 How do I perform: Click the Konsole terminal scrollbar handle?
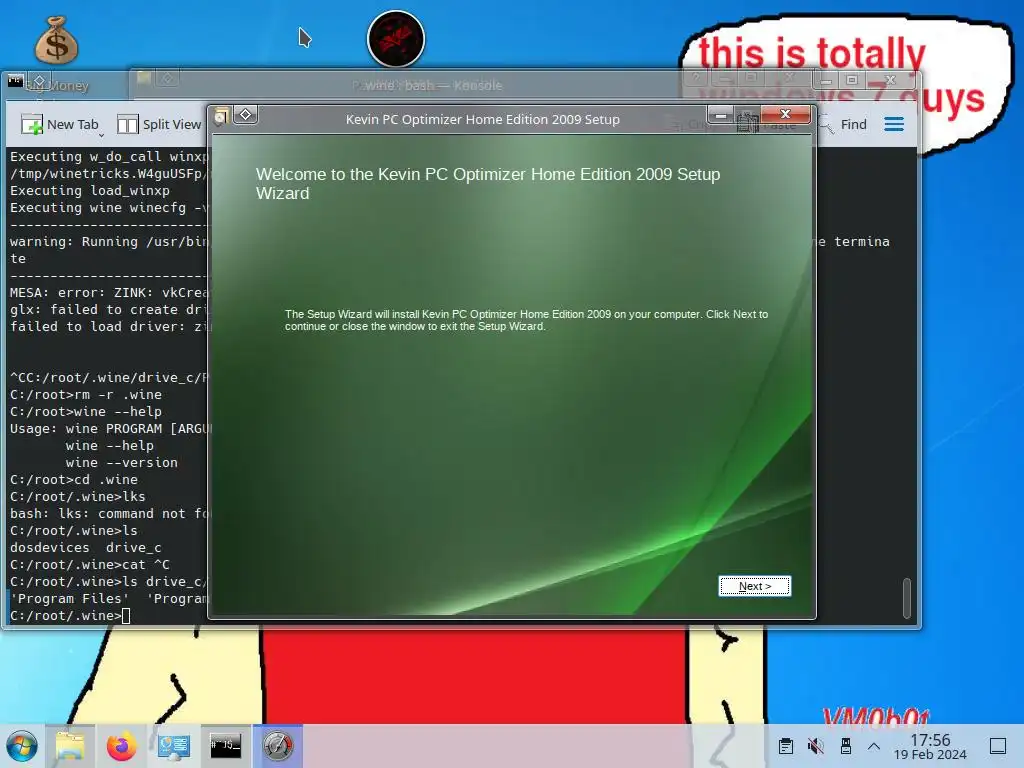pos(906,598)
